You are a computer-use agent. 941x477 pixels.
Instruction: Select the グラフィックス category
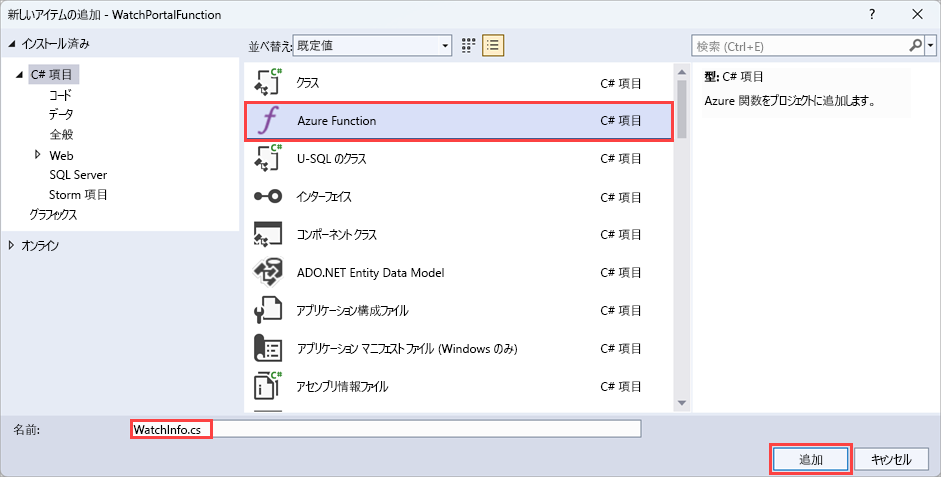(x=53, y=214)
